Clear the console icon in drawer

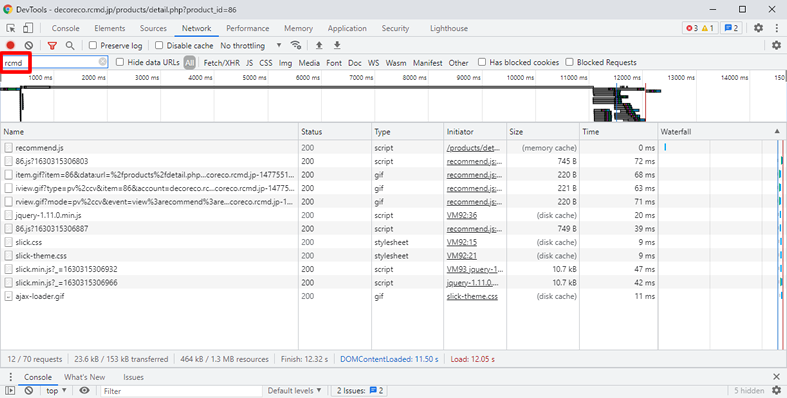[x=29, y=390]
